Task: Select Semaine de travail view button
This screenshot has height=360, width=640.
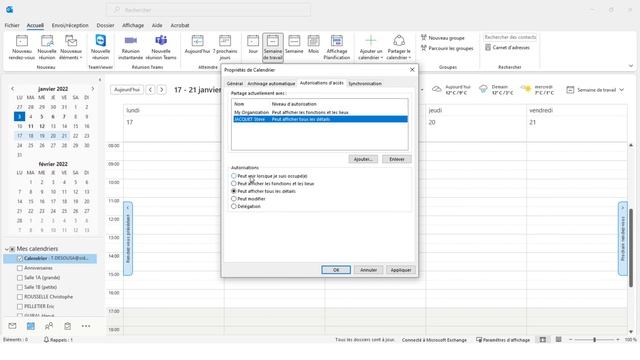Action: (273, 48)
